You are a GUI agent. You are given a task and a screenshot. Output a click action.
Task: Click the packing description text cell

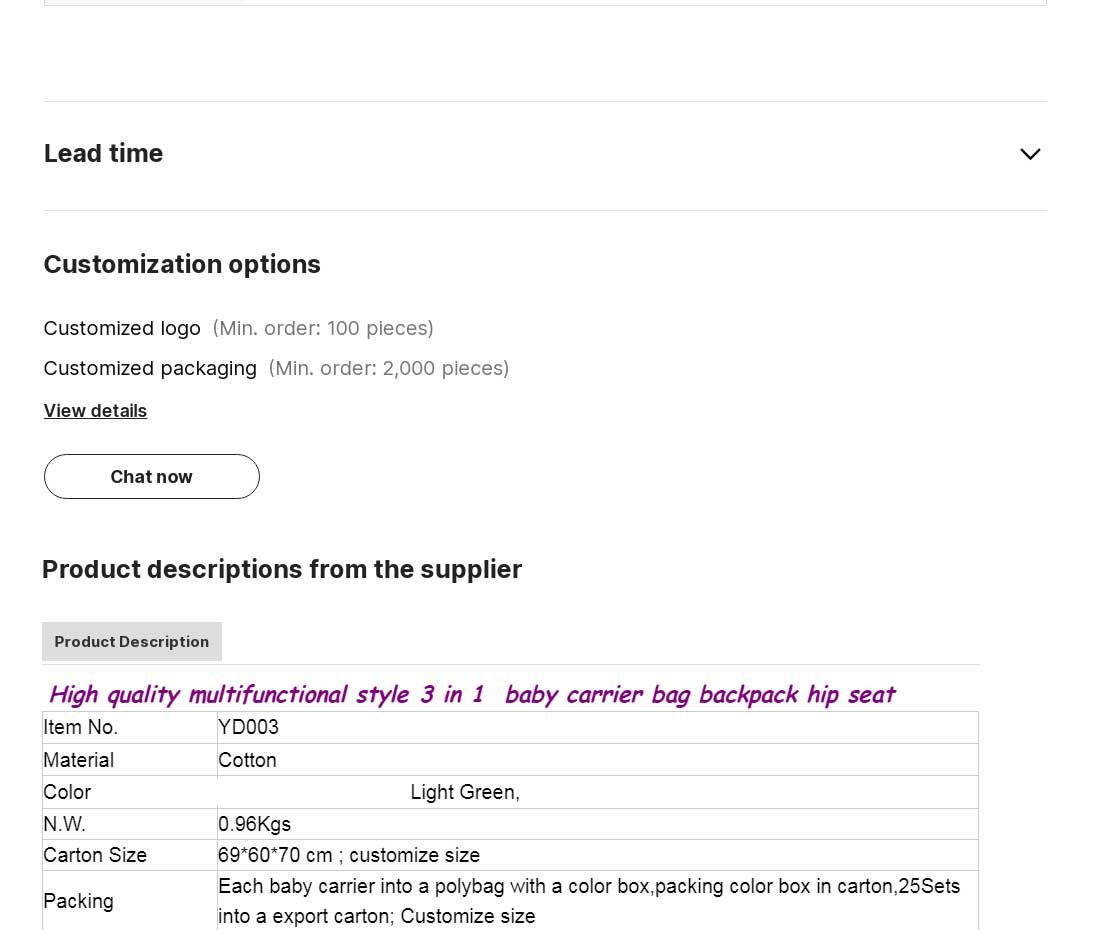(598, 901)
